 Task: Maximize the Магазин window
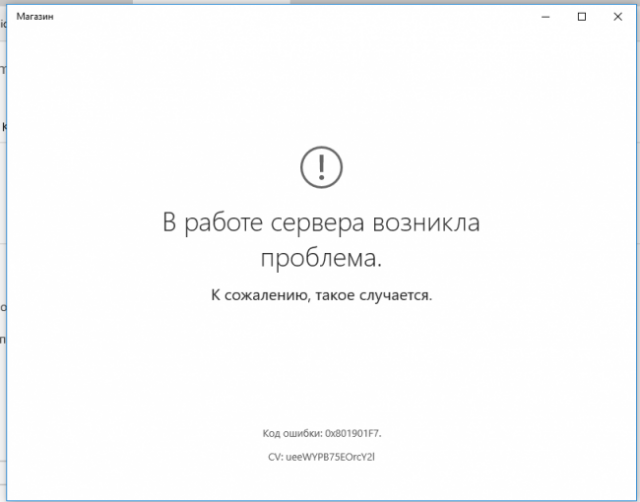coord(582,17)
